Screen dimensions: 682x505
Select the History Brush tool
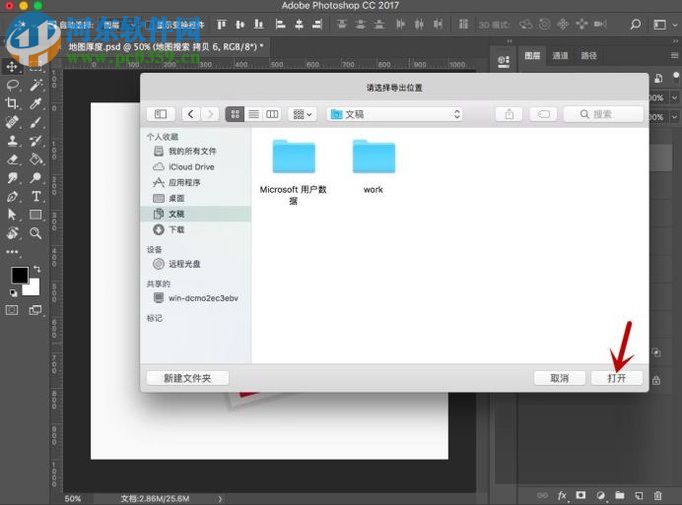click(36, 140)
